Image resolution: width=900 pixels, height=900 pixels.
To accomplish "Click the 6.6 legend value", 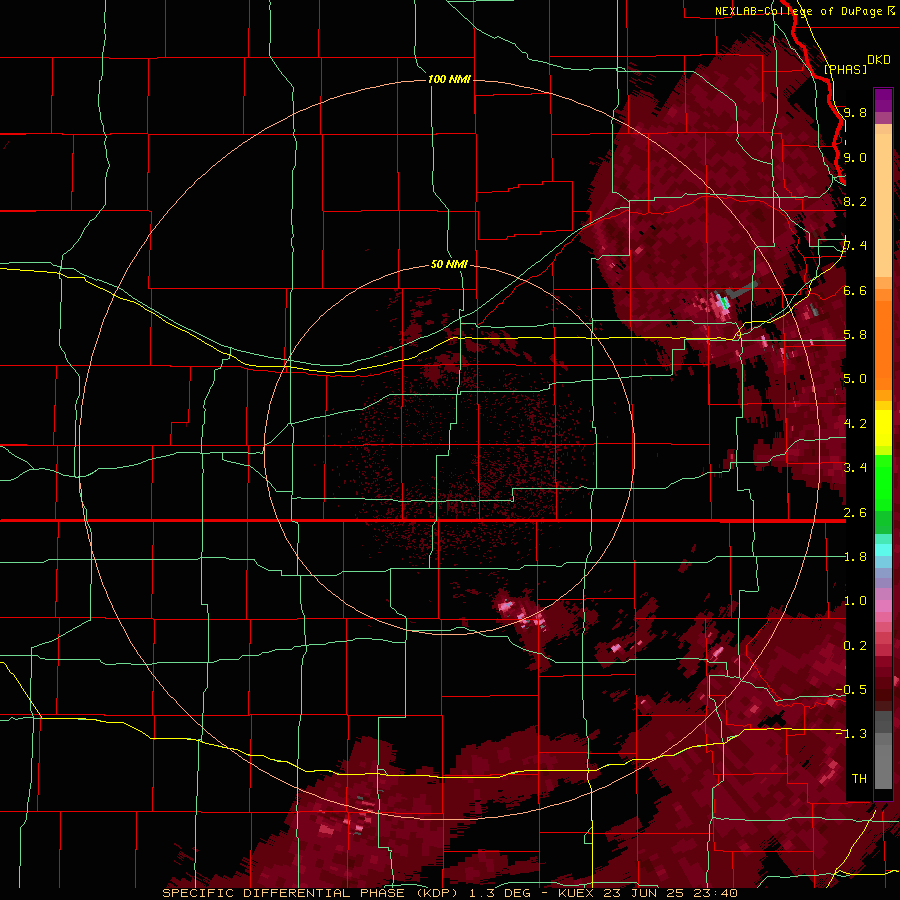I will coord(855,290).
